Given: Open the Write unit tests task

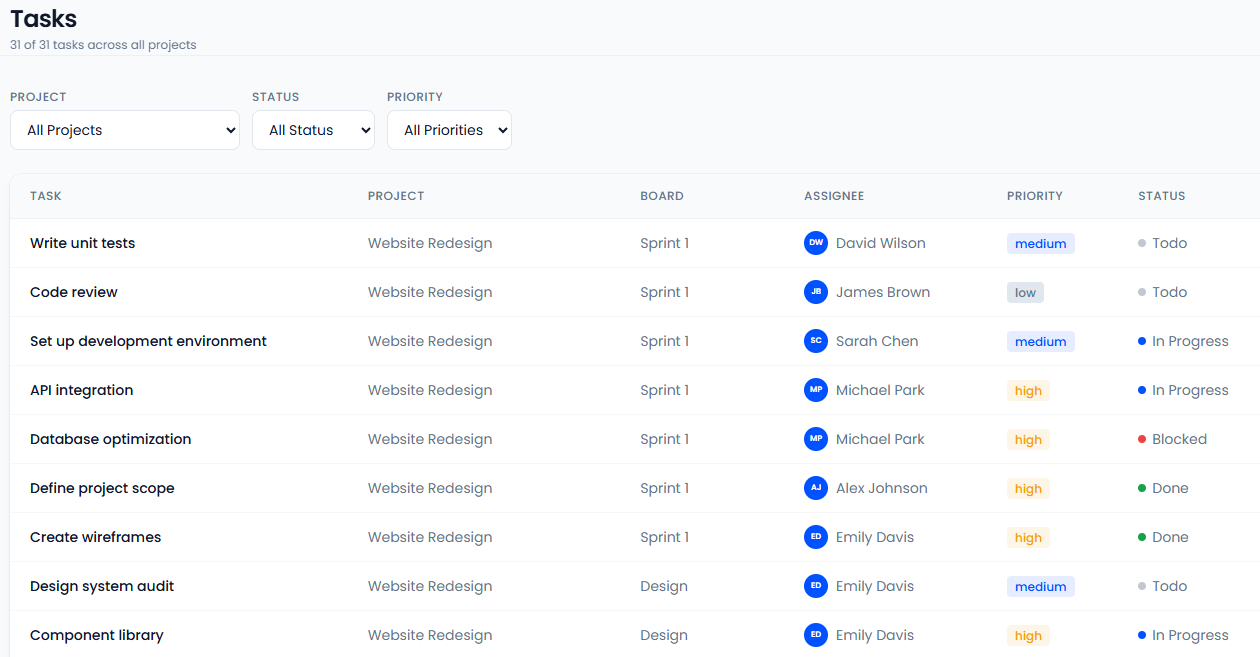Looking at the screenshot, I should coord(82,243).
